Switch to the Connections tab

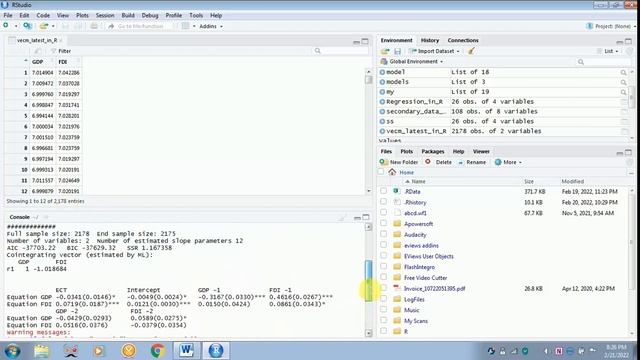click(x=463, y=40)
